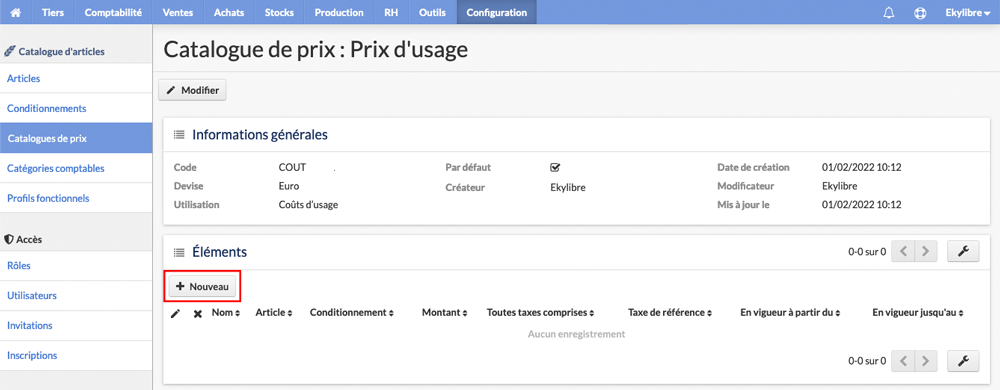This screenshot has width=1000, height=390.
Task: Open Invitations in the sidebar
Action: (76, 326)
